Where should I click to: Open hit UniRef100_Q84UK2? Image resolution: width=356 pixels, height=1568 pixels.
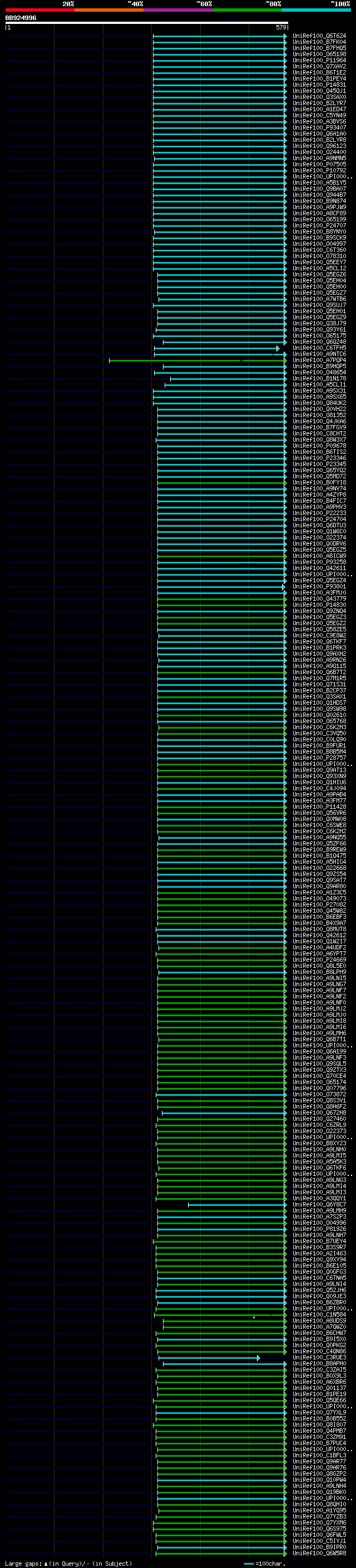click(319, 403)
